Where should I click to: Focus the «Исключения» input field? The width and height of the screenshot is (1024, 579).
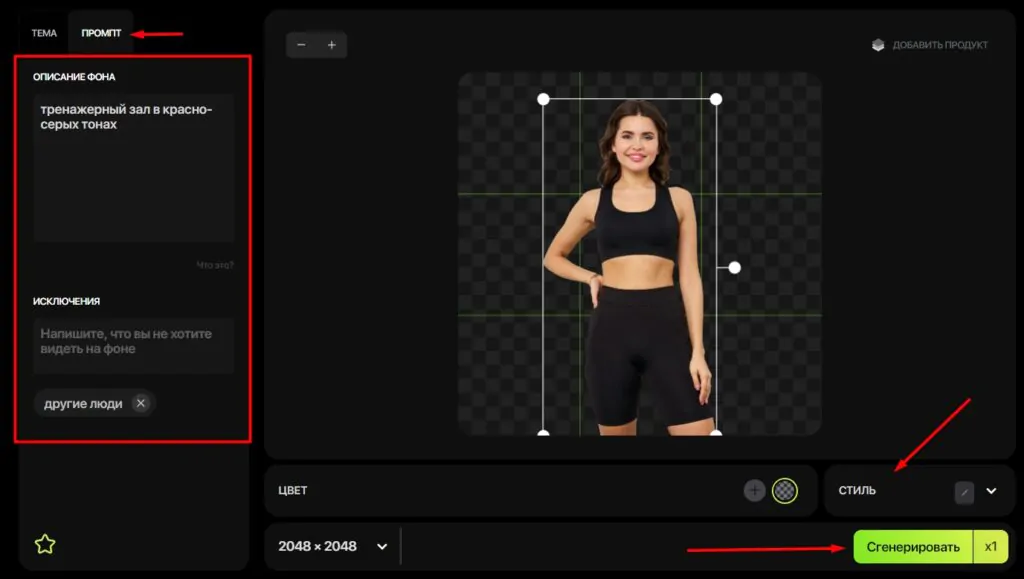(x=134, y=342)
